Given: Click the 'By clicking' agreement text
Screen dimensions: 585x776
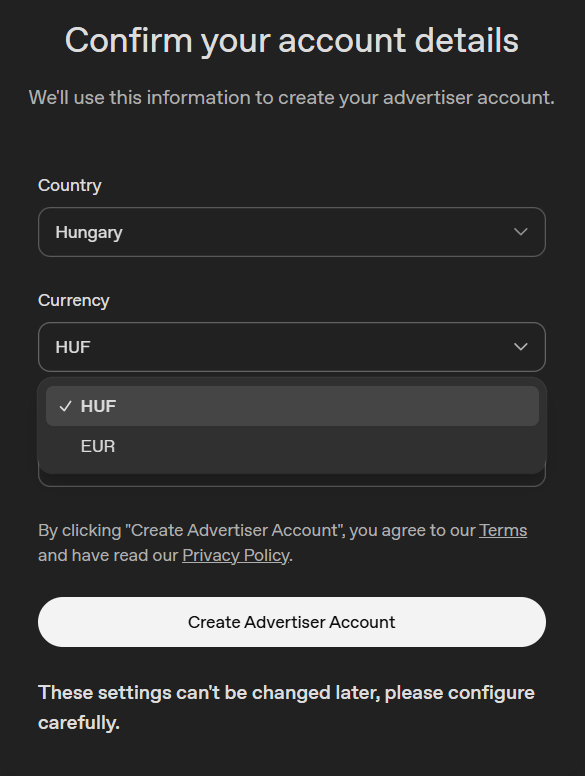Looking at the screenshot, I should 283,543.
